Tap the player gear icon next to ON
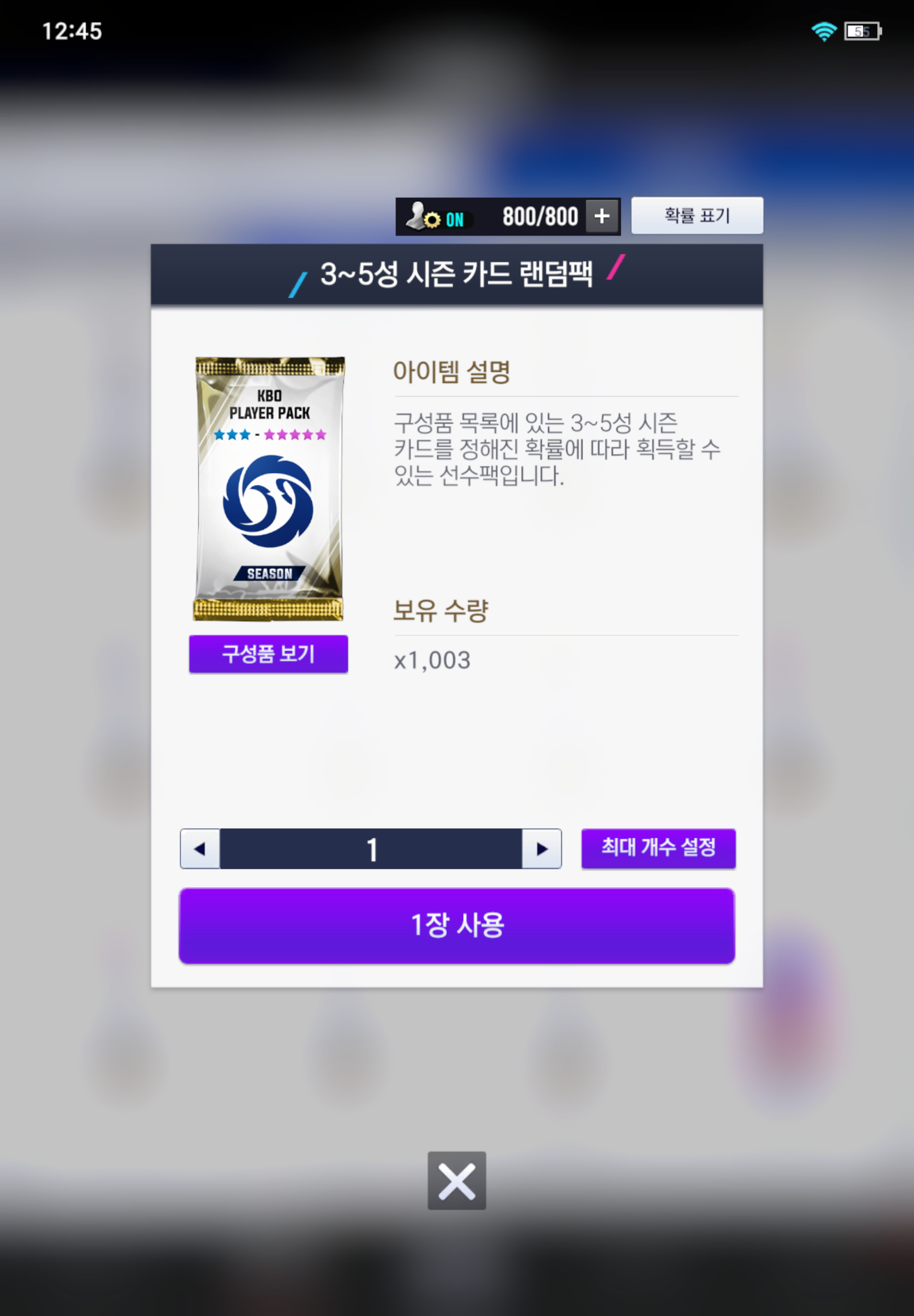Image resolution: width=914 pixels, height=1316 pixels. pos(423,217)
